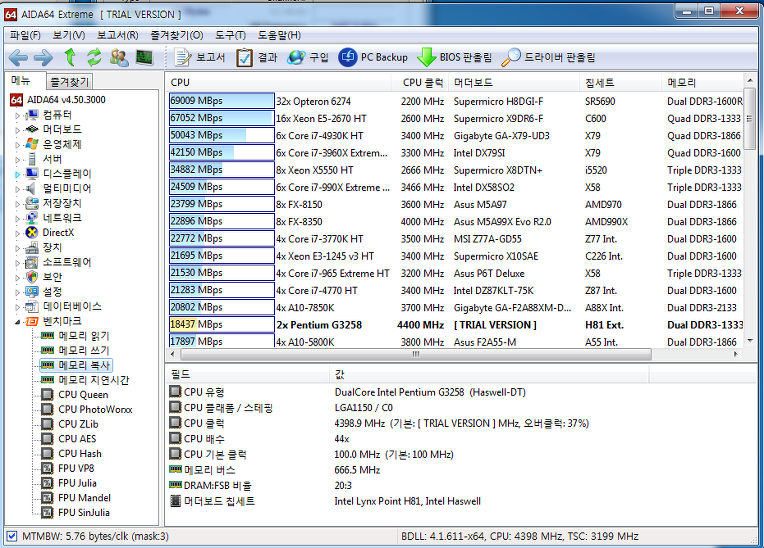The image size is (764, 548).
Task: Select the 보안 shield icon in tree
Action: [32, 277]
